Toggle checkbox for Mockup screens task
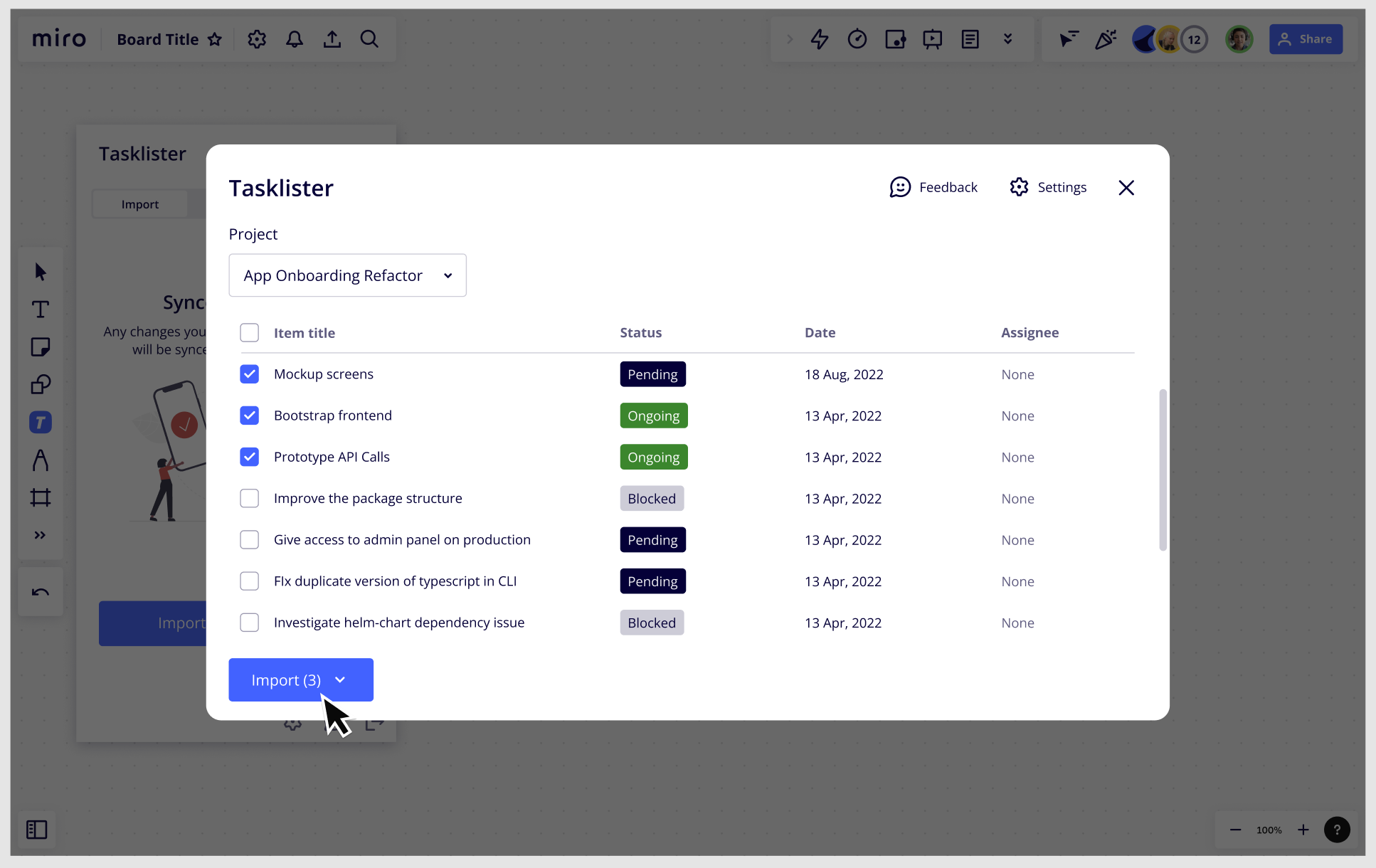 click(249, 374)
